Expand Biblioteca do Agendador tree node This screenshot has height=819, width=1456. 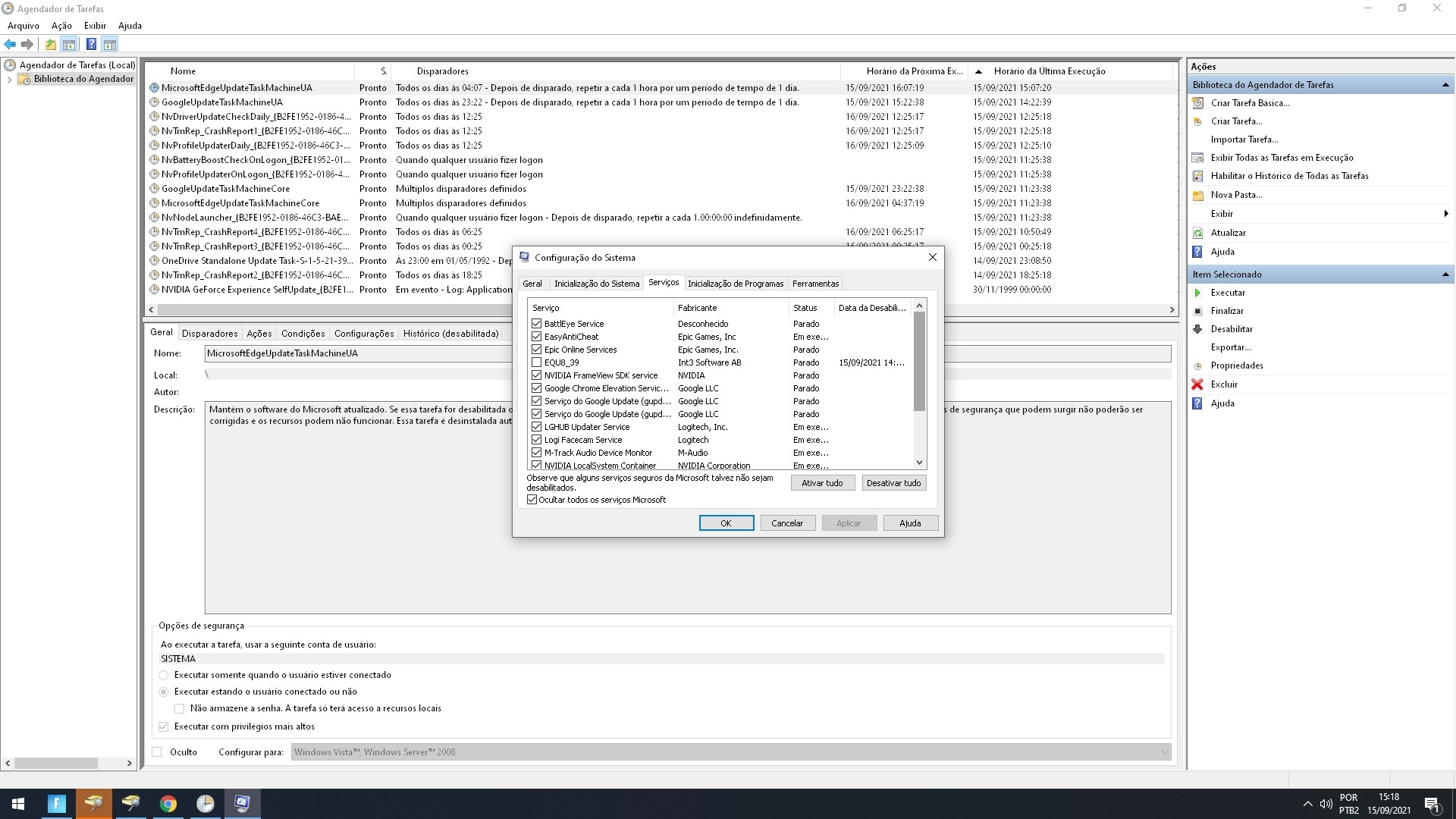point(9,79)
